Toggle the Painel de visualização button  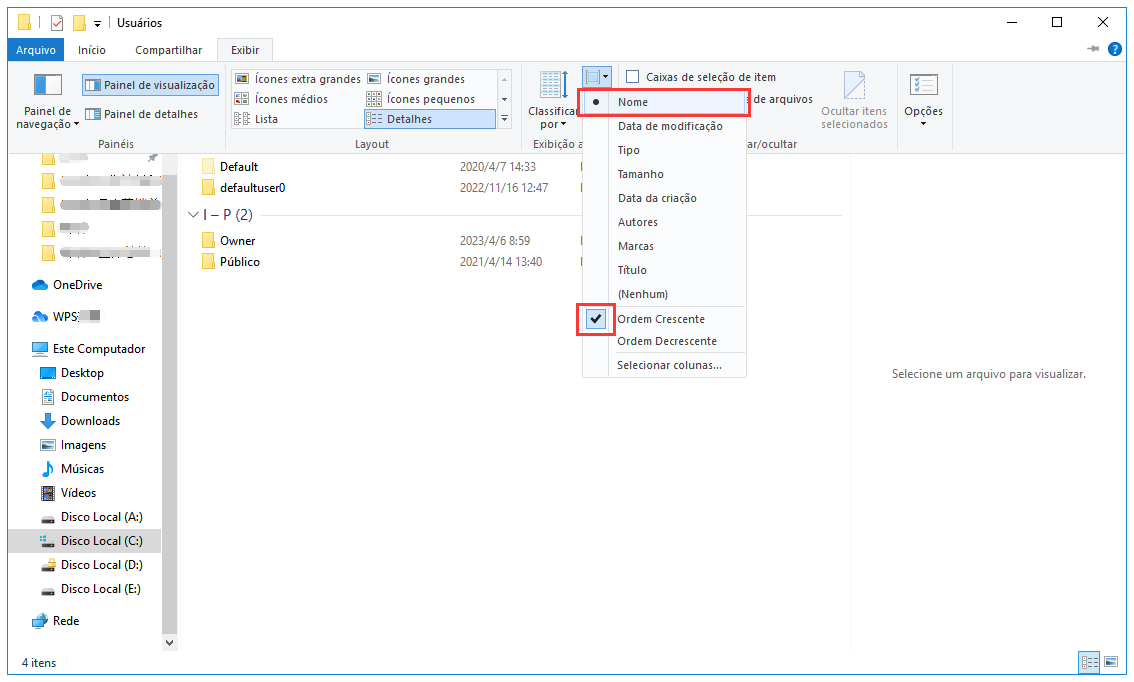tap(150, 86)
